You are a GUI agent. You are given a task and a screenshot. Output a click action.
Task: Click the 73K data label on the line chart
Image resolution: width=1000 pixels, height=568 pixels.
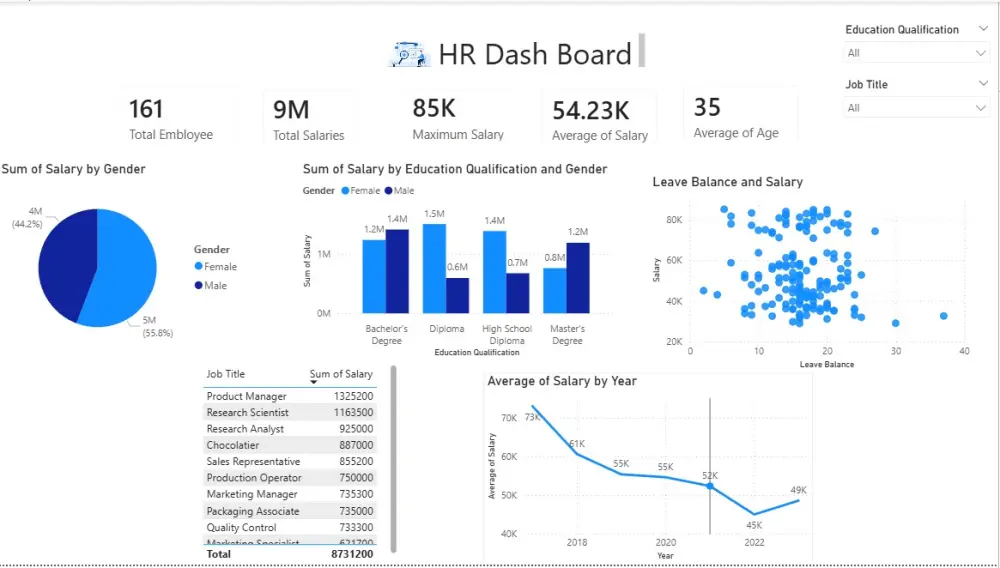click(x=533, y=417)
